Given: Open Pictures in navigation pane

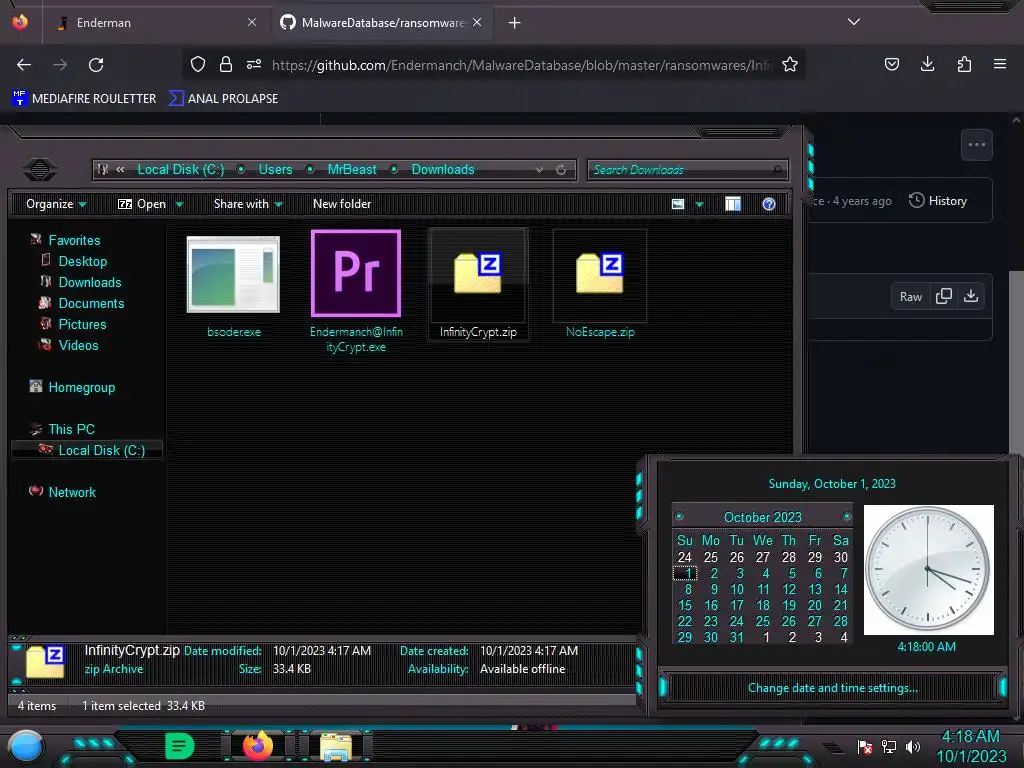Looking at the screenshot, I should tap(82, 324).
